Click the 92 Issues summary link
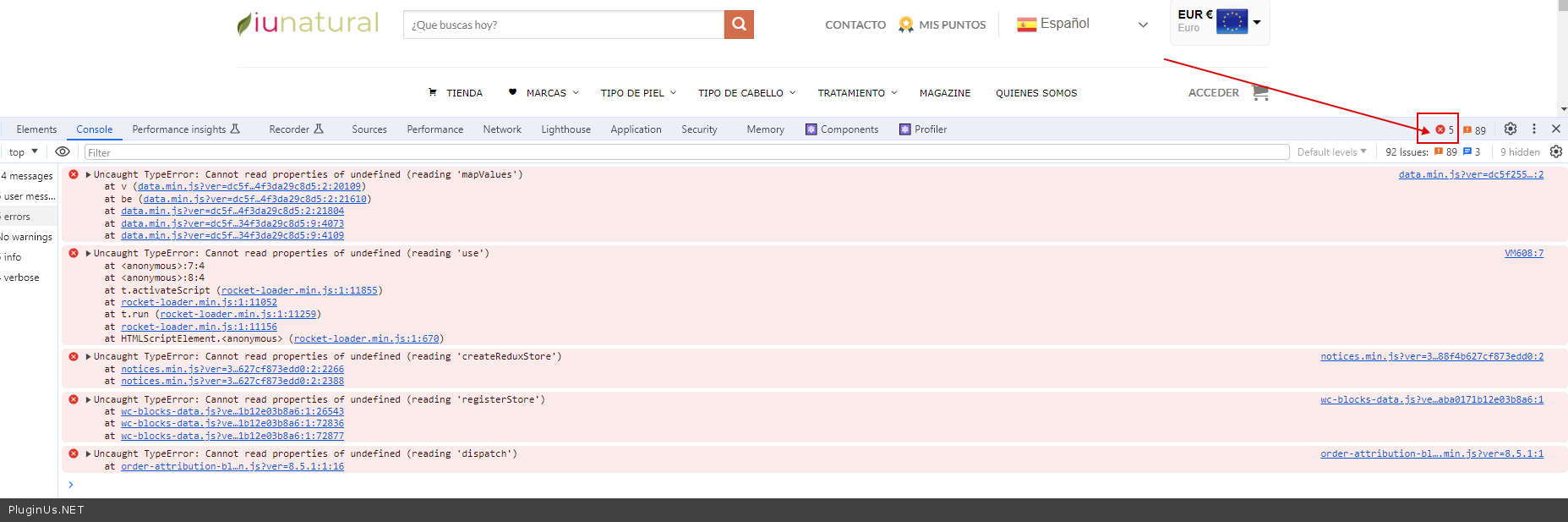 click(1433, 152)
